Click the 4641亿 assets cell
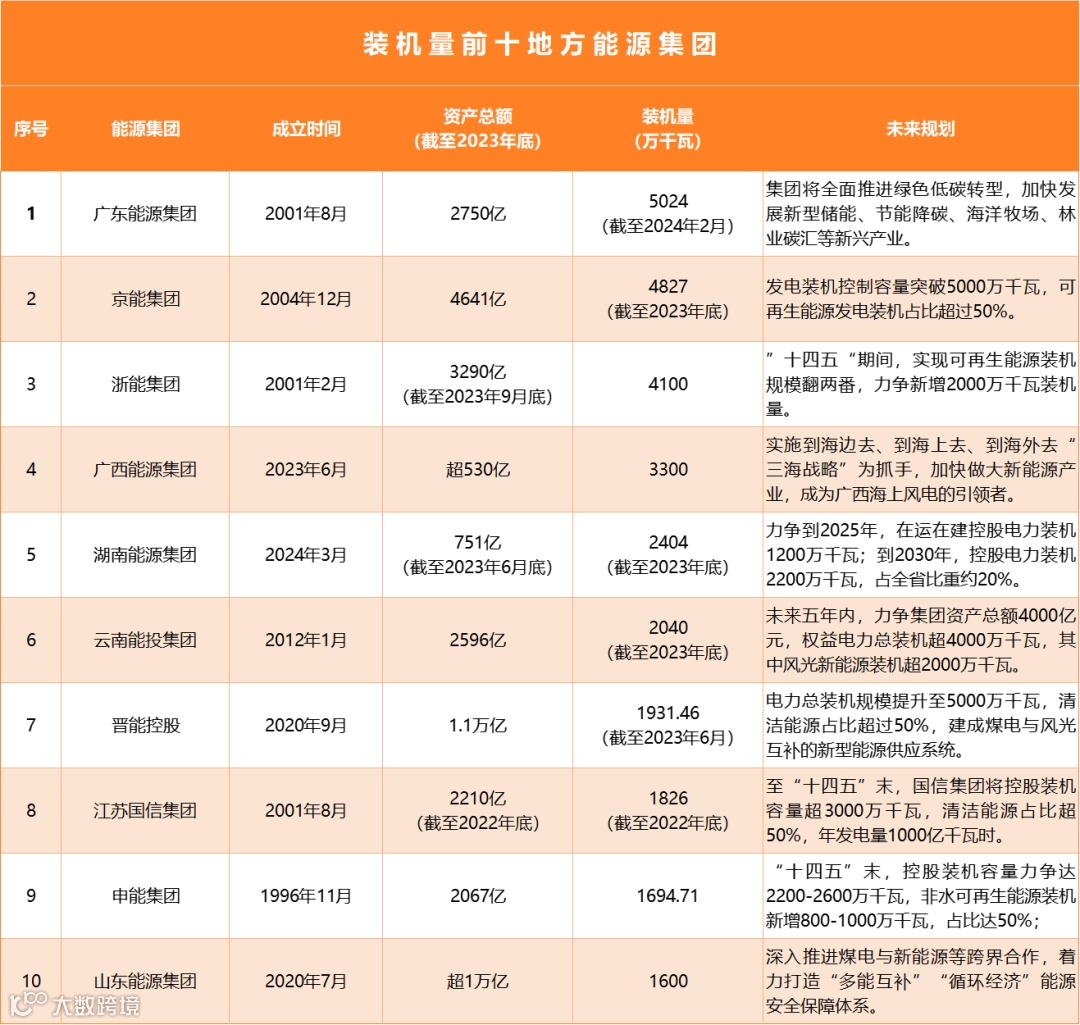This screenshot has width=1080, height=1025. tap(478, 299)
